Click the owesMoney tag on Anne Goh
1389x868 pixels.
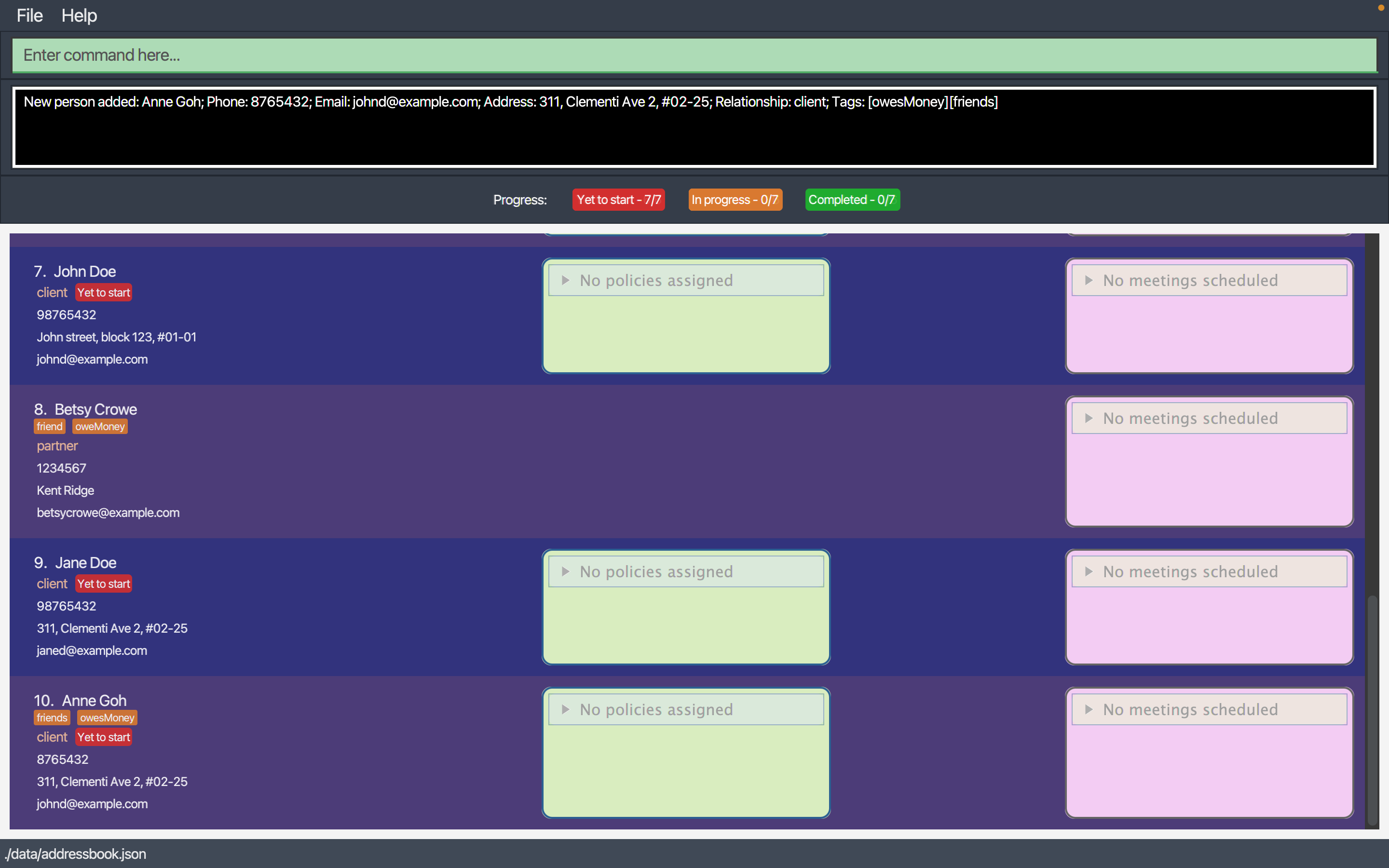[x=107, y=718]
